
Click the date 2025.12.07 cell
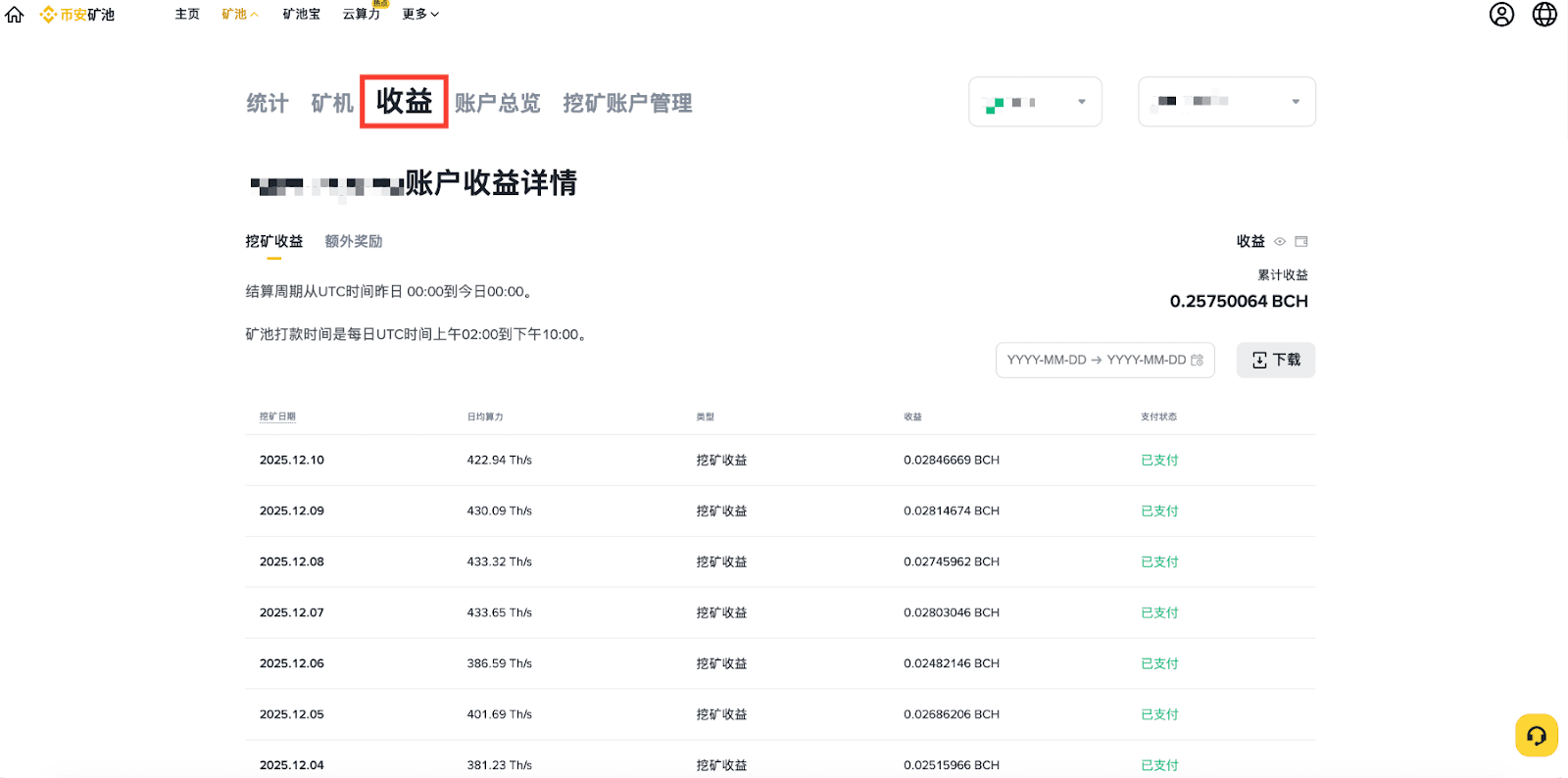[x=292, y=612]
